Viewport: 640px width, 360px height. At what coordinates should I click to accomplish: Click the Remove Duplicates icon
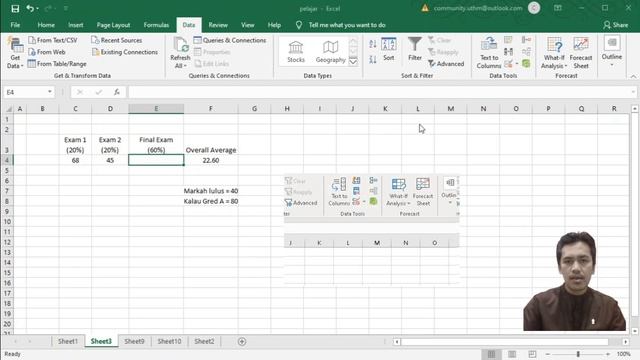508,51
